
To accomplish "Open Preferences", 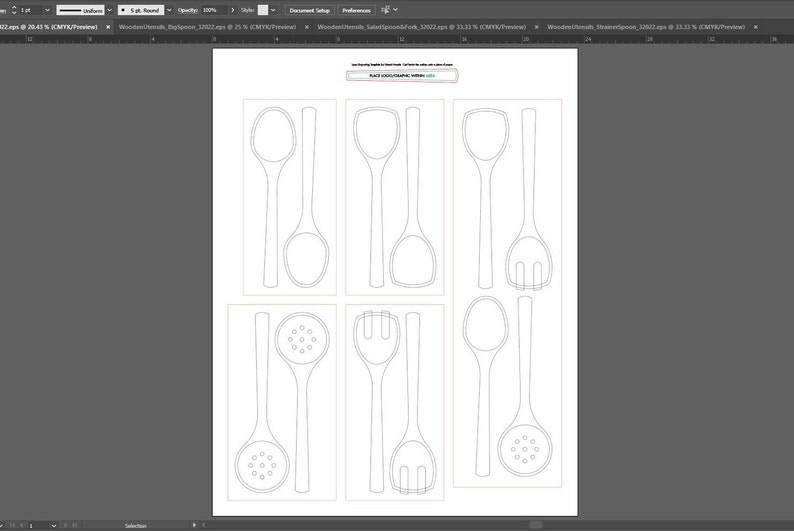I will tap(356, 10).
